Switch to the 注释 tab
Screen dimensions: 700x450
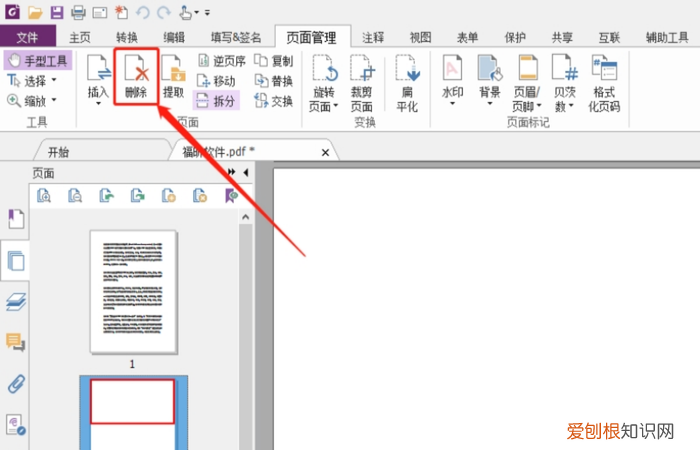point(373,38)
